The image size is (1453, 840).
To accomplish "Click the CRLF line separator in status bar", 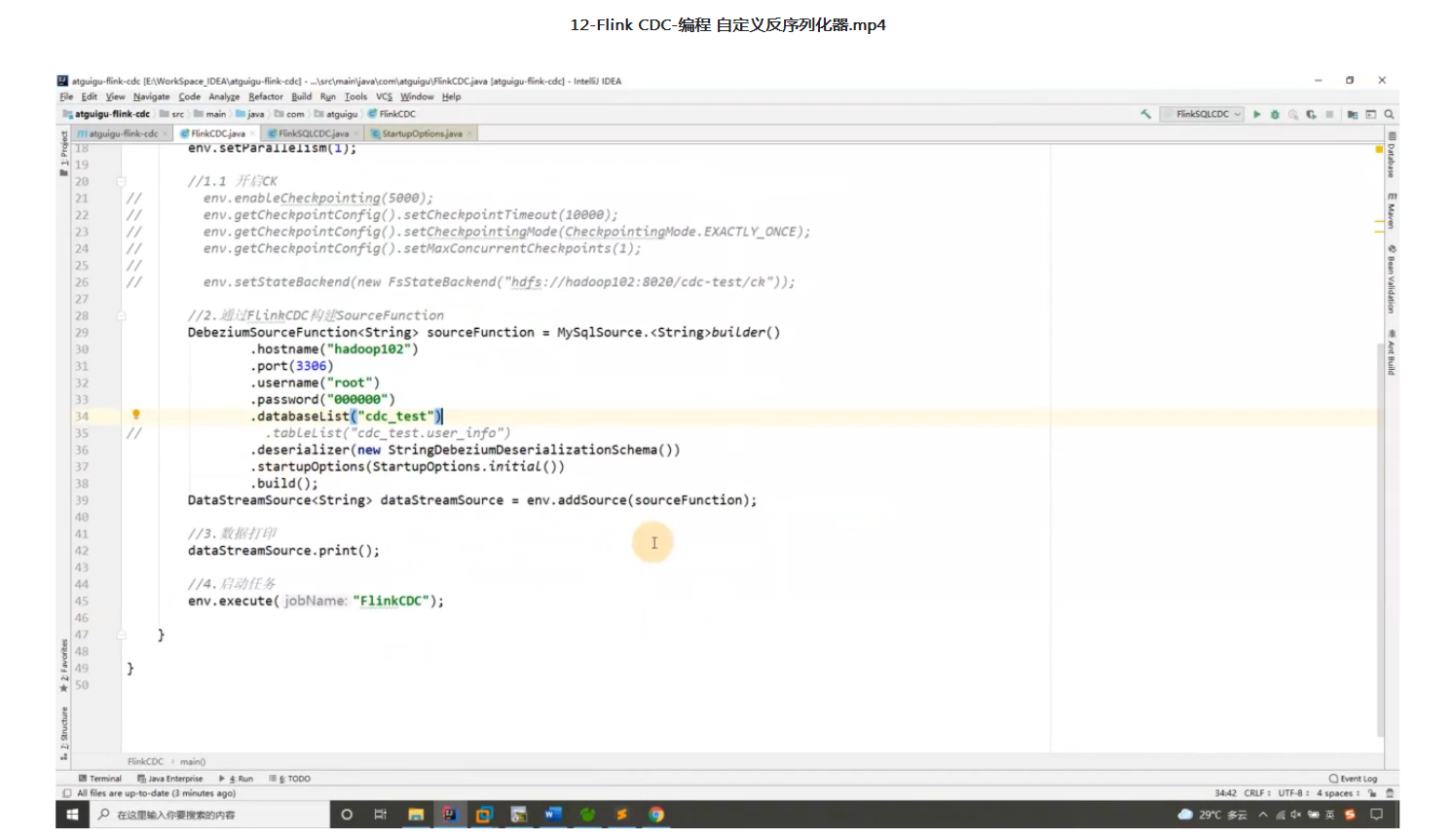I will coord(1256,793).
